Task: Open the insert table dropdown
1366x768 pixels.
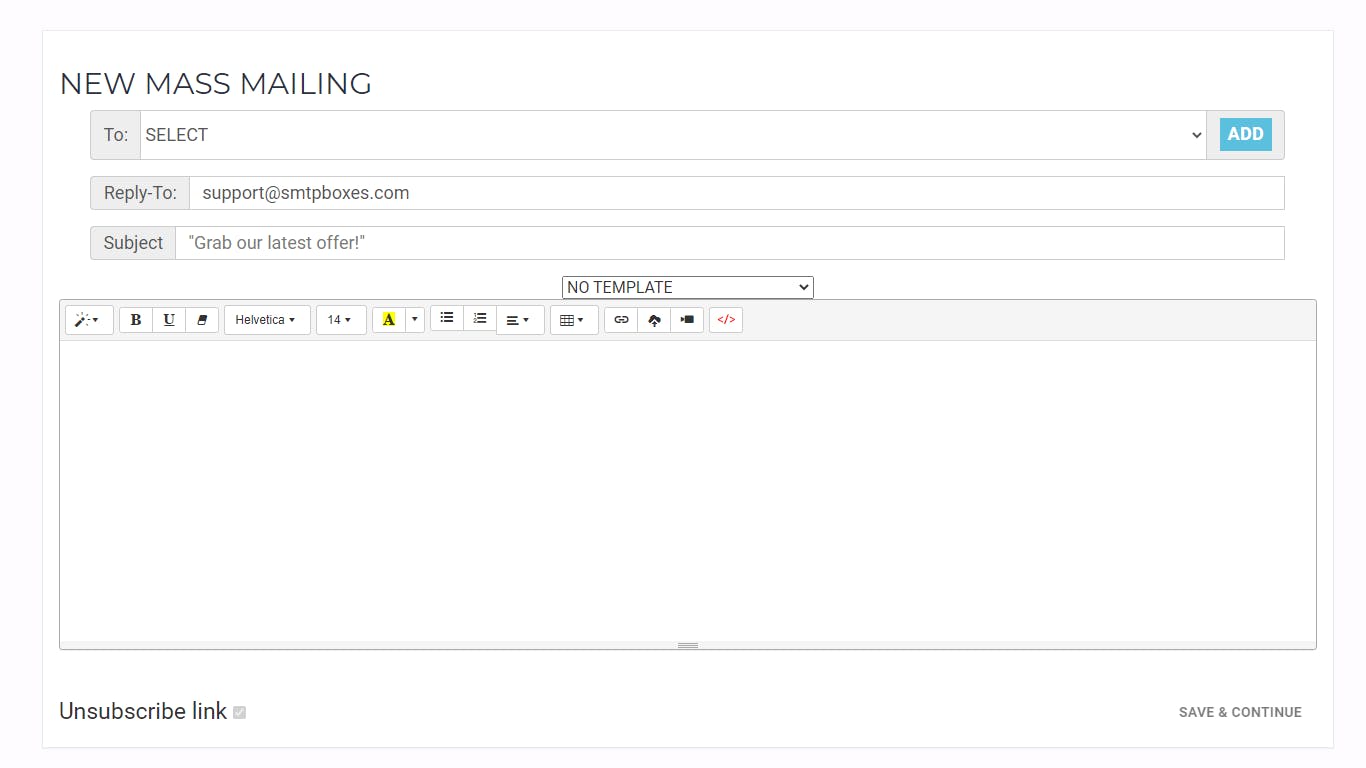Action: click(574, 320)
